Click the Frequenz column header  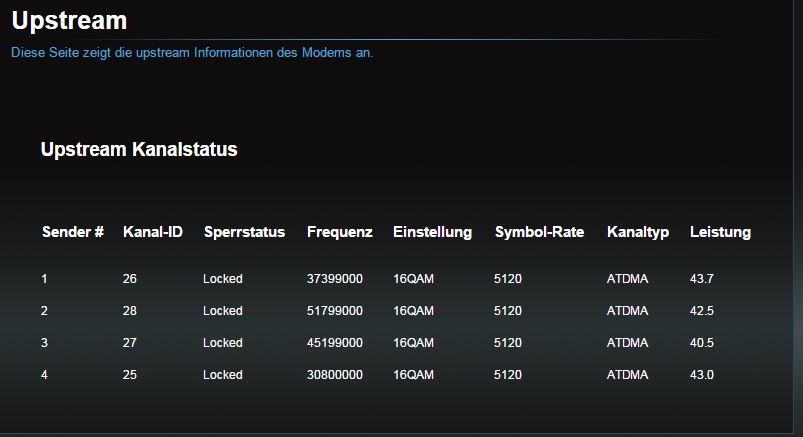click(339, 232)
